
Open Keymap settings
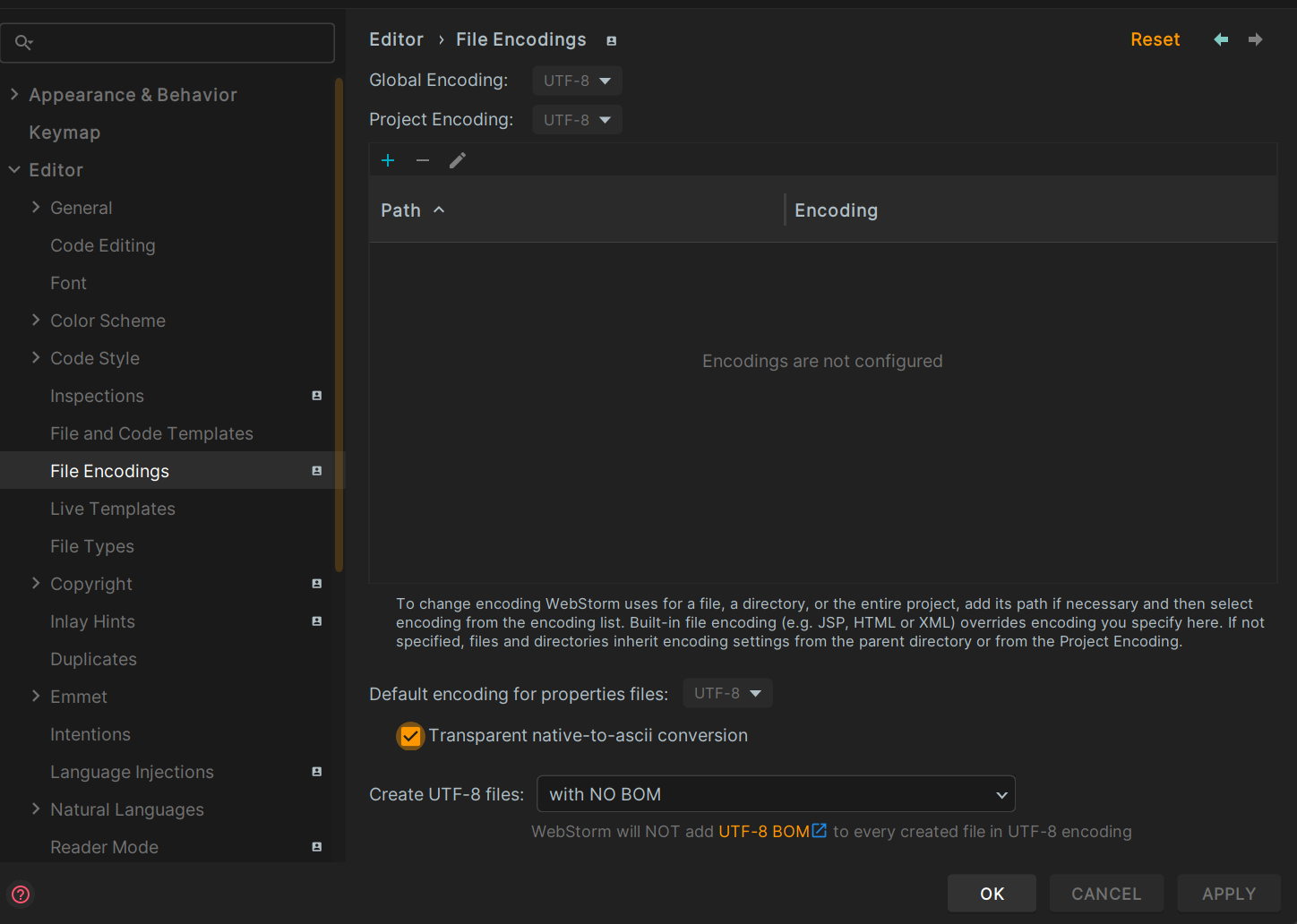(64, 133)
